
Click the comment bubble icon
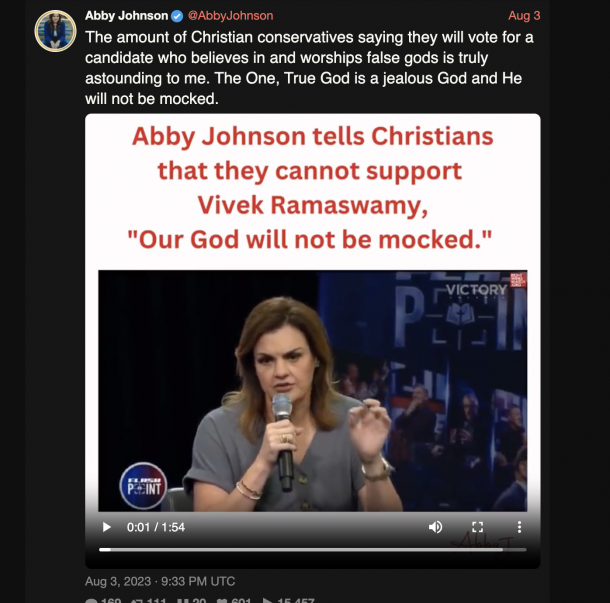[x=91, y=600]
